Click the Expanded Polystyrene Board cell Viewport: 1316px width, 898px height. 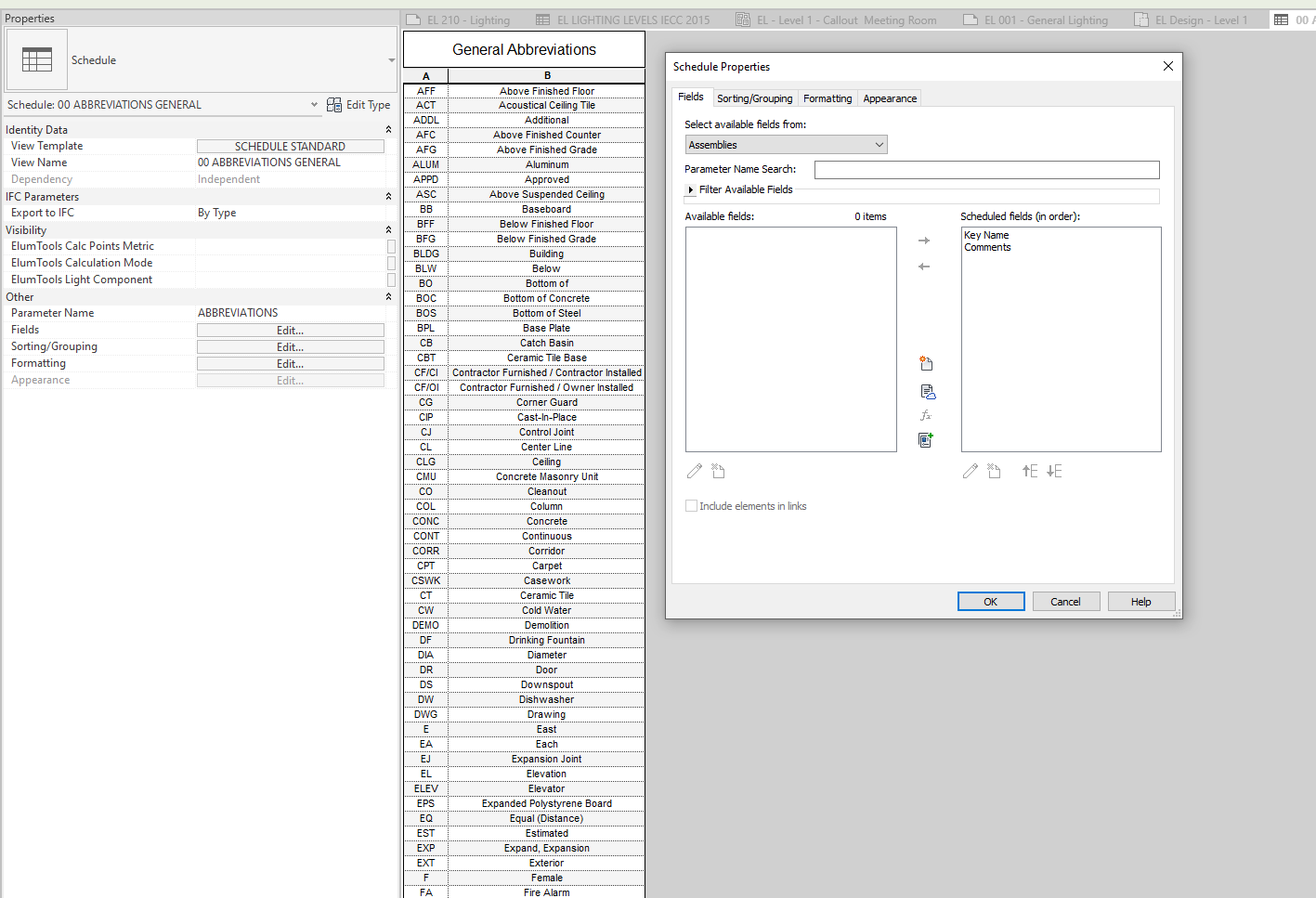click(x=547, y=803)
